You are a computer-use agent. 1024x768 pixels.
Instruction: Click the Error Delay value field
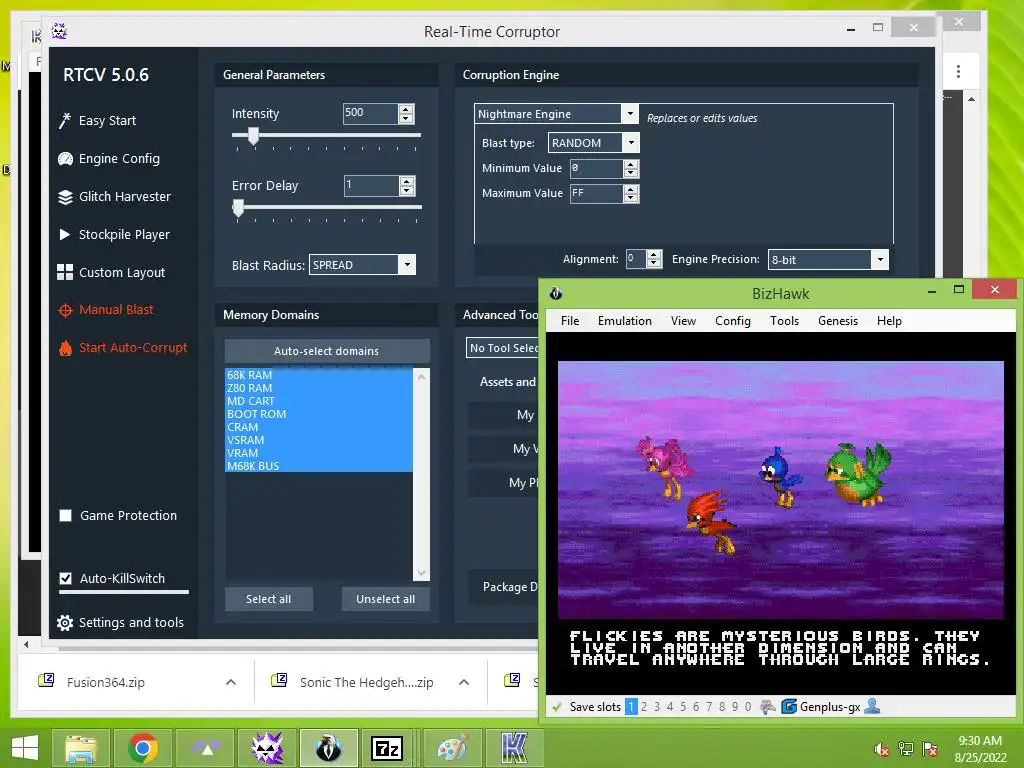pos(370,185)
